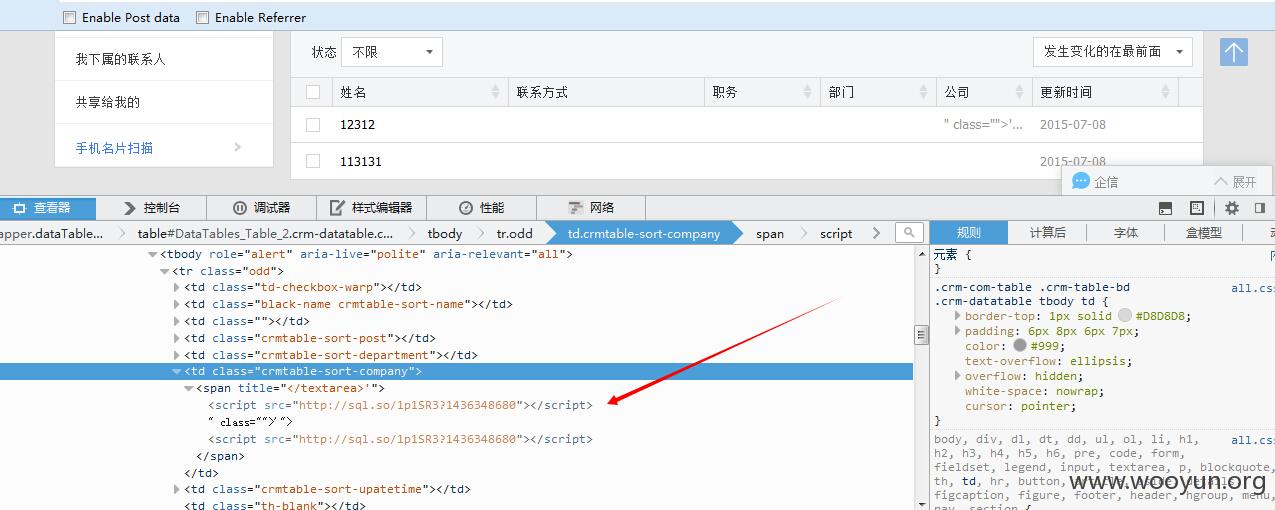This screenshot has height=510, width=1275.
Task: Switch to 查看器 inspector tab
Action: pos(48,208)
